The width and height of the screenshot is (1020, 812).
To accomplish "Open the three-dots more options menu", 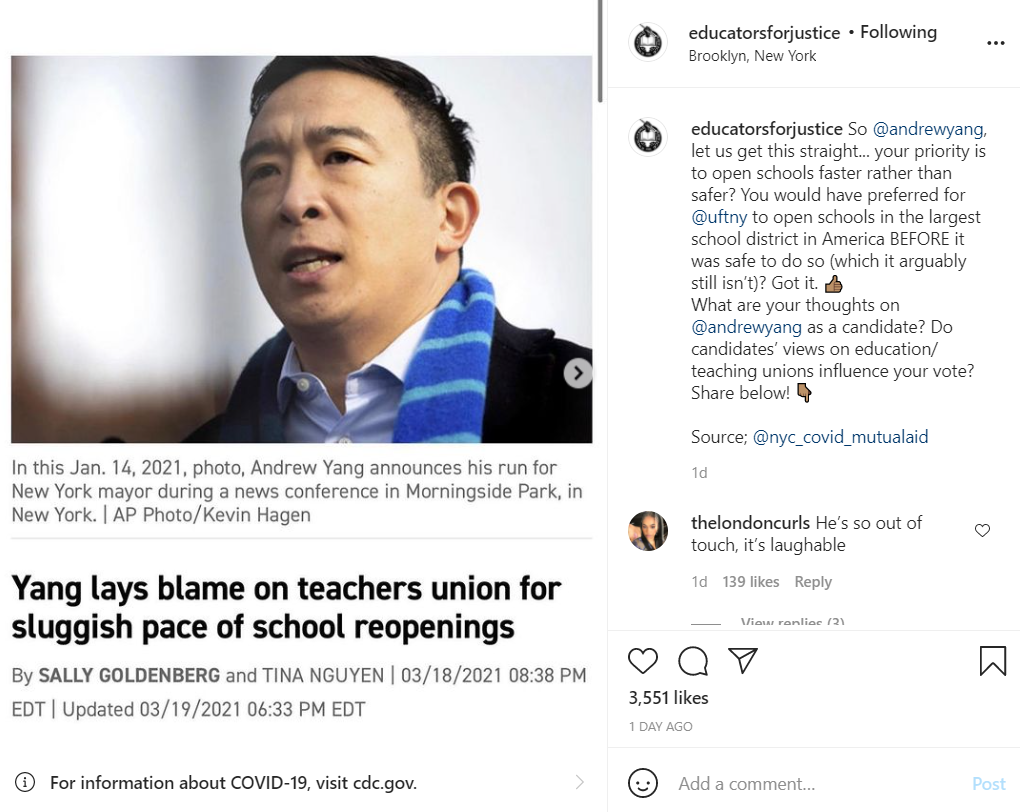I will coord(995,43).
